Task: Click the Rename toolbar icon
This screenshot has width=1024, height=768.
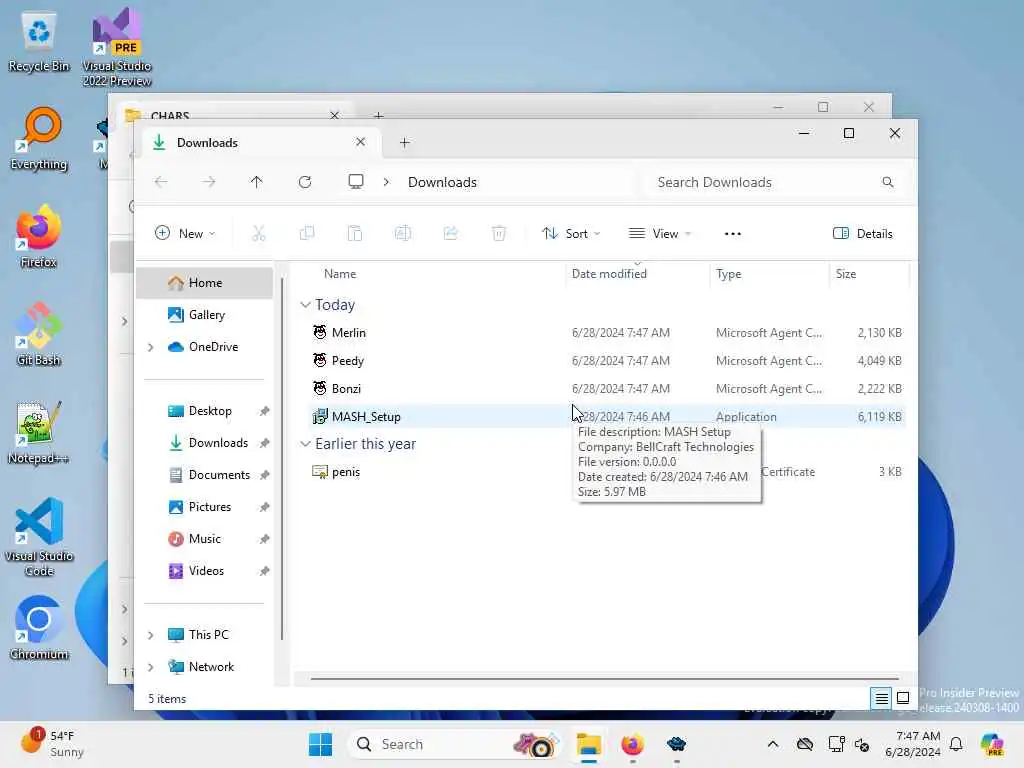Action: point(403,233)
